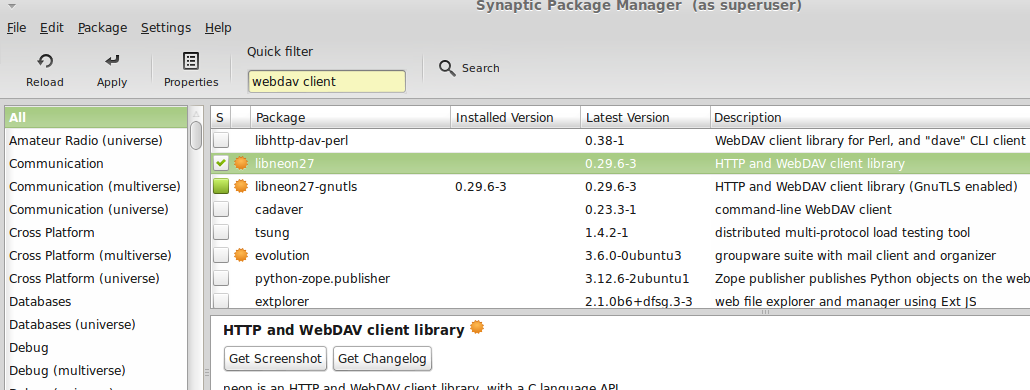Click the Apply toolbar icon

coord(112,61)
